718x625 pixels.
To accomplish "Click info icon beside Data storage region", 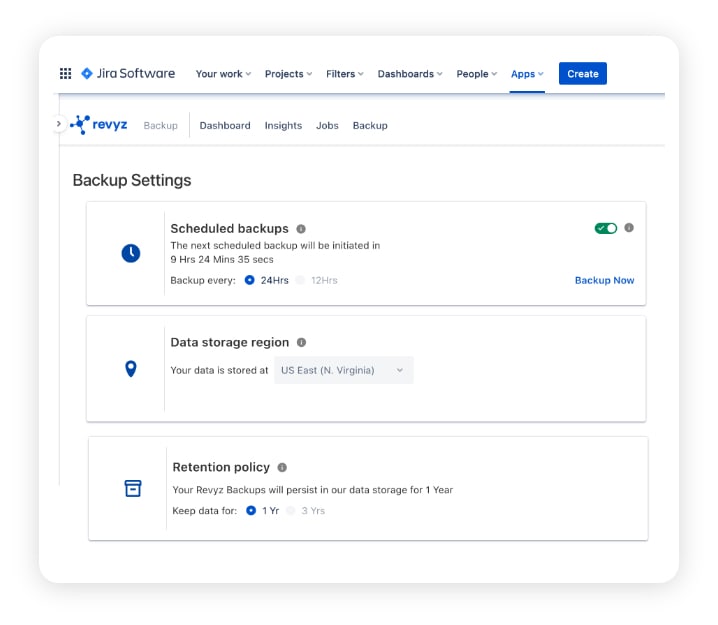I will coord(301,342).
